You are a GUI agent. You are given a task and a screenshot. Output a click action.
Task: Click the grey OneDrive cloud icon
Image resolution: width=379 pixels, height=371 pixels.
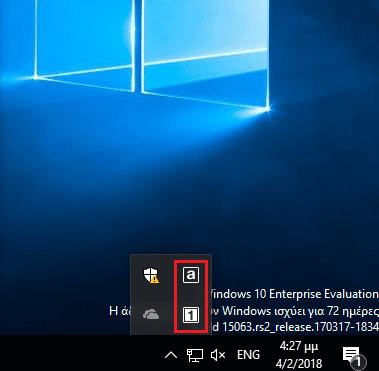coord(151,314)
